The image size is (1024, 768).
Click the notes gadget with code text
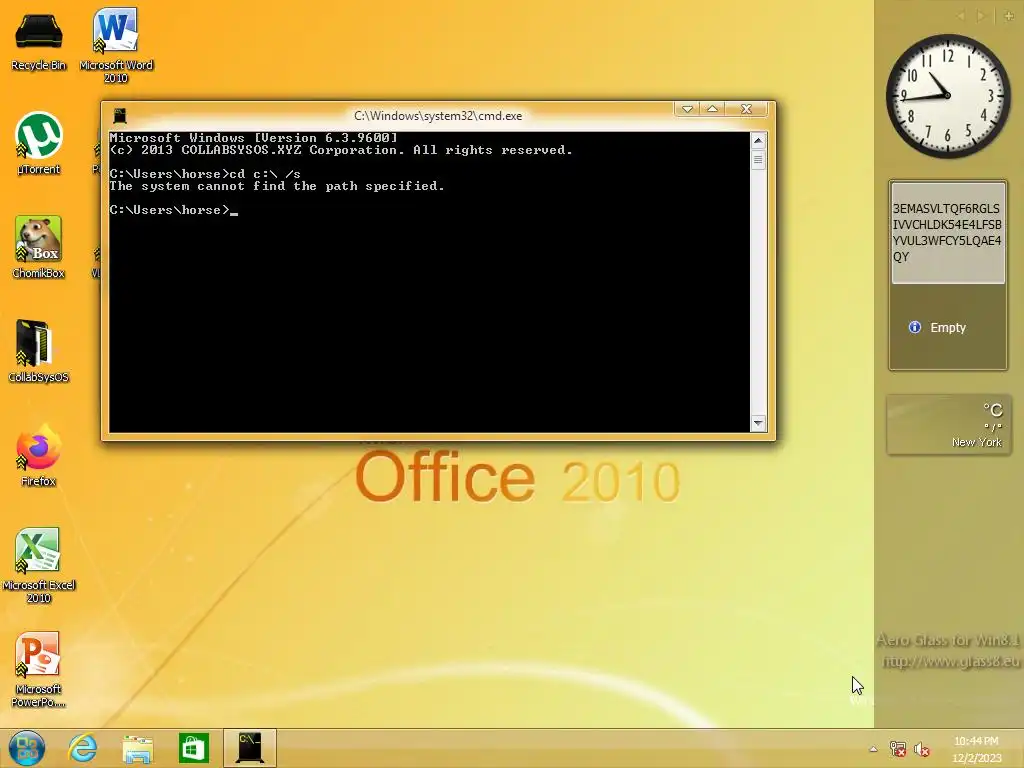coord(948,232)
